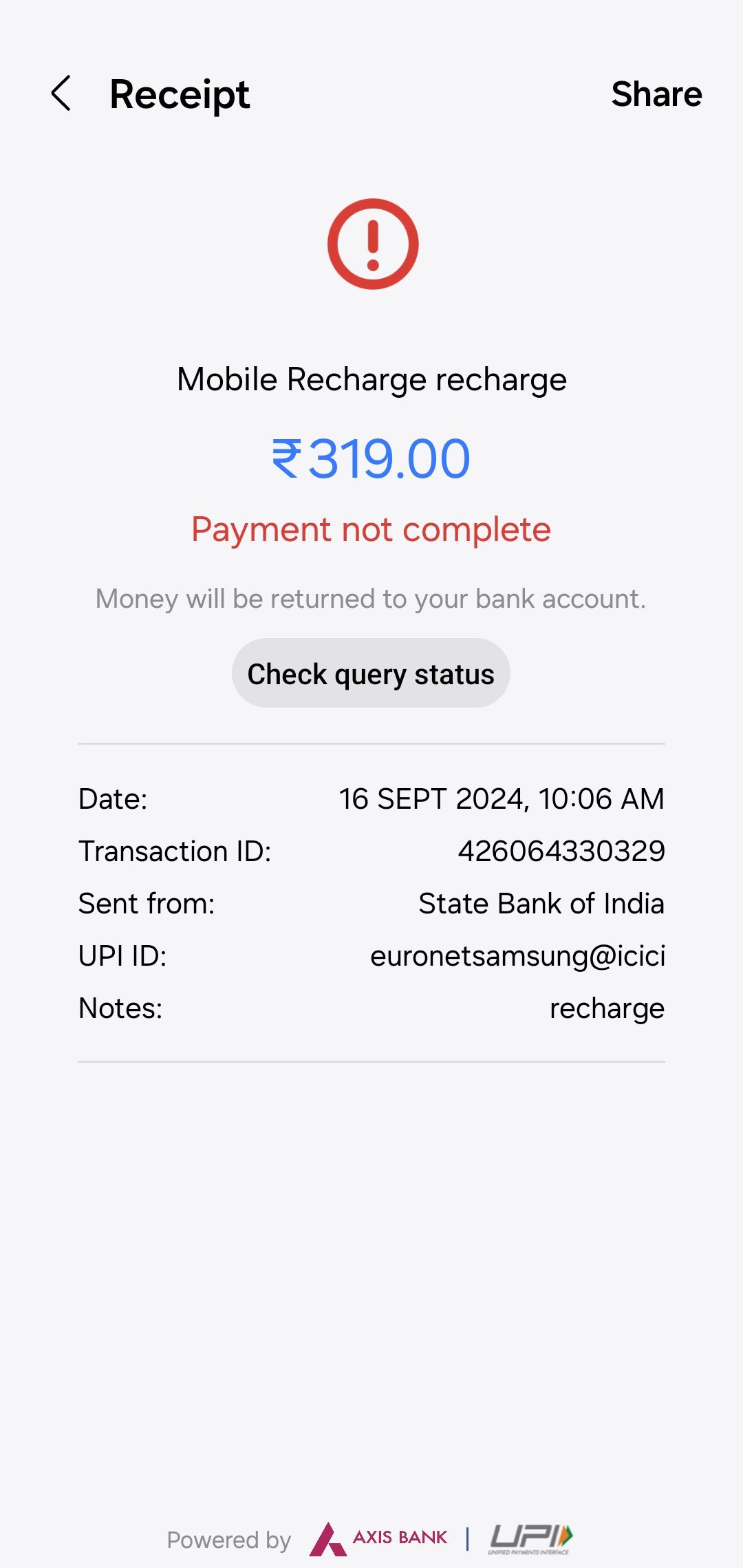Click the red payment alert icon

coord(373,244)
